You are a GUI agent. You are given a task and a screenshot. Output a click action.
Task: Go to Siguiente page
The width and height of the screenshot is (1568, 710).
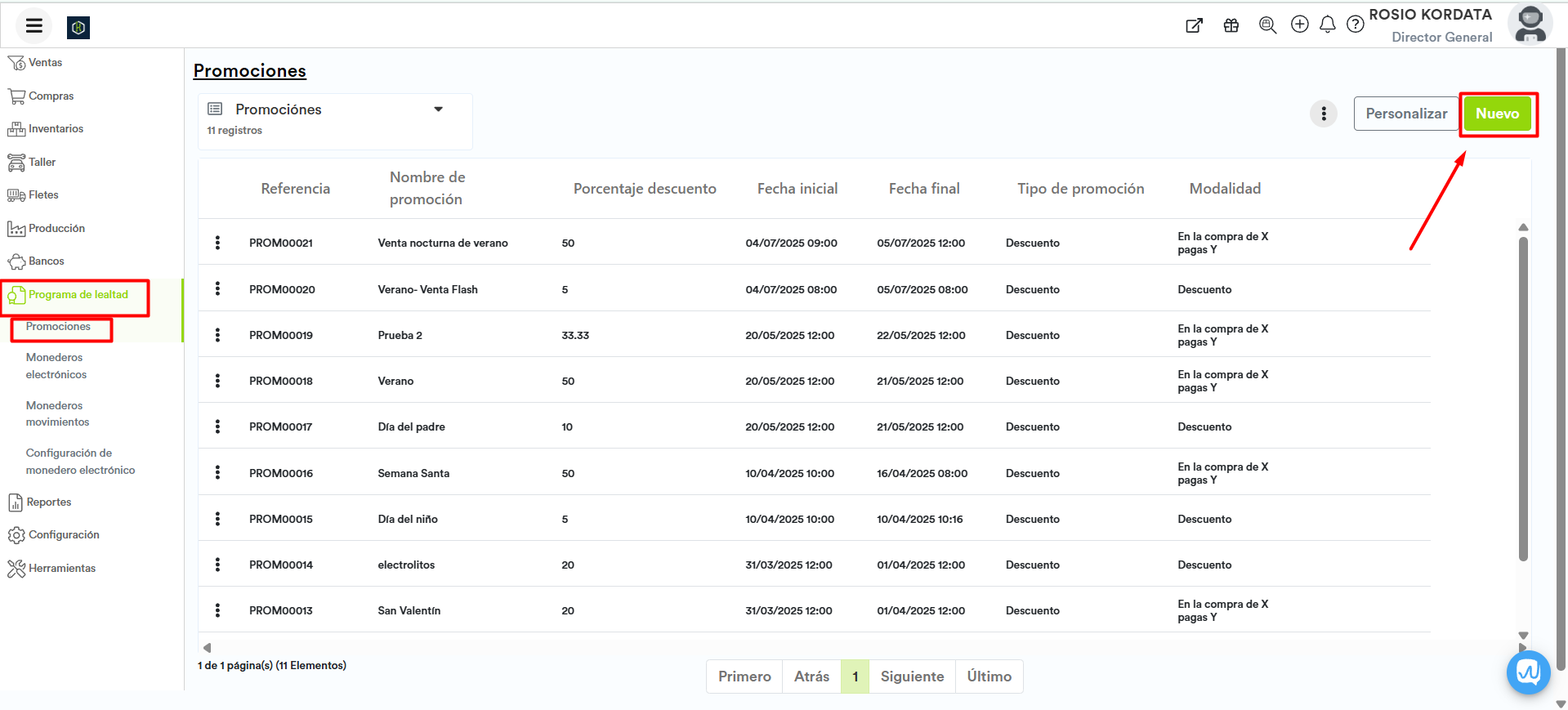(912, 677)
